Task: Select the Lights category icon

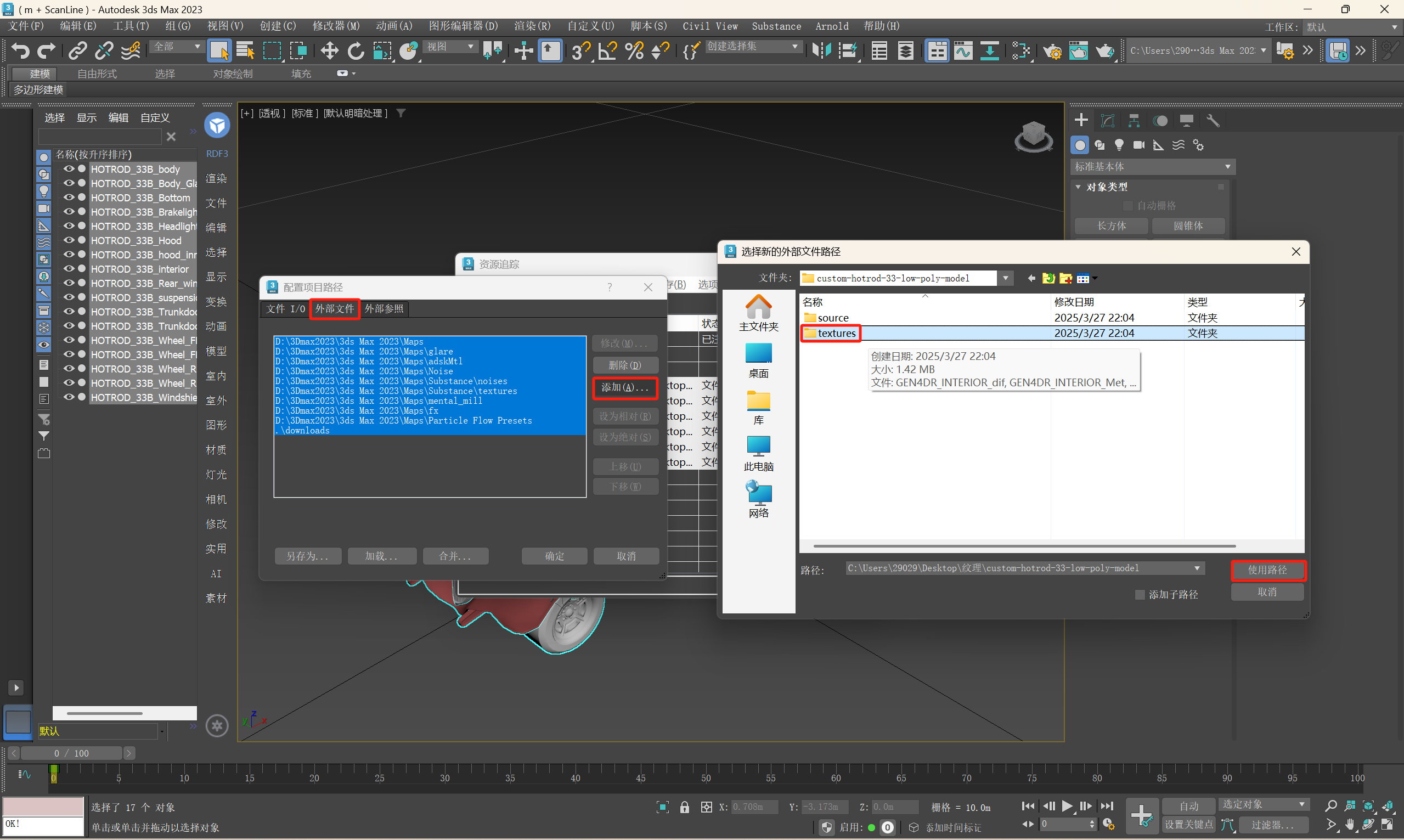Action: click(1119, 145)
